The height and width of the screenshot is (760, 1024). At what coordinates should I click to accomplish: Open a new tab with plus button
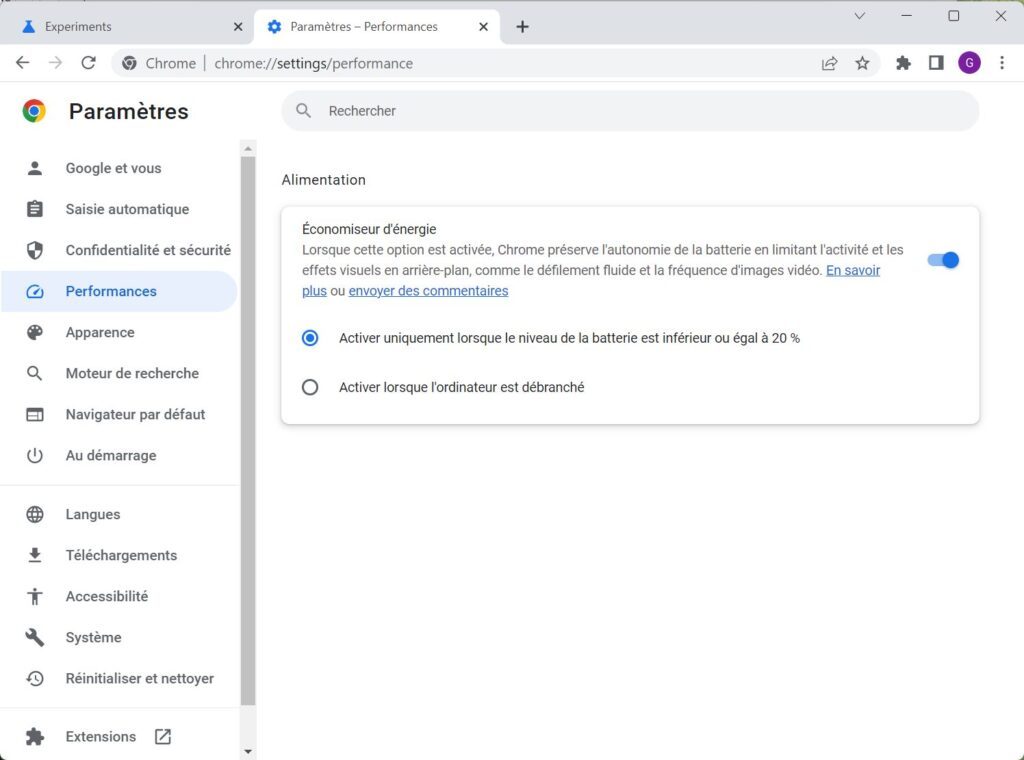click(x=522, y=27)
